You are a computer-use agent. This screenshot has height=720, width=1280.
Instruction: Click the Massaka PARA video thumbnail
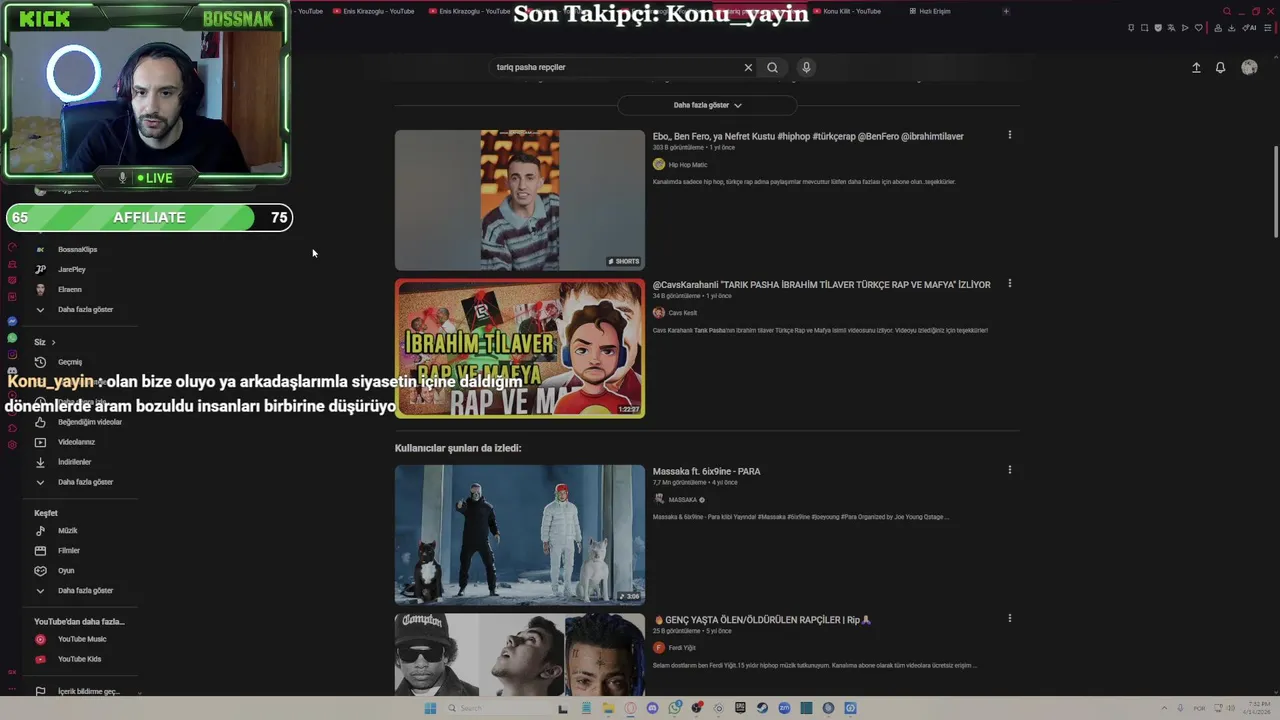[520, 535]
